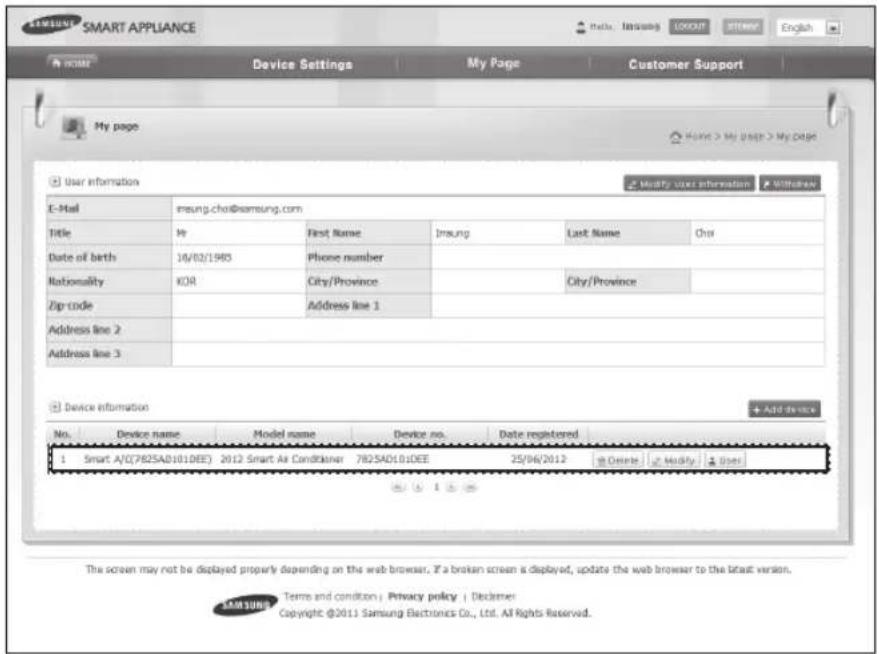Select the e-mail address value

click(239, 209)
